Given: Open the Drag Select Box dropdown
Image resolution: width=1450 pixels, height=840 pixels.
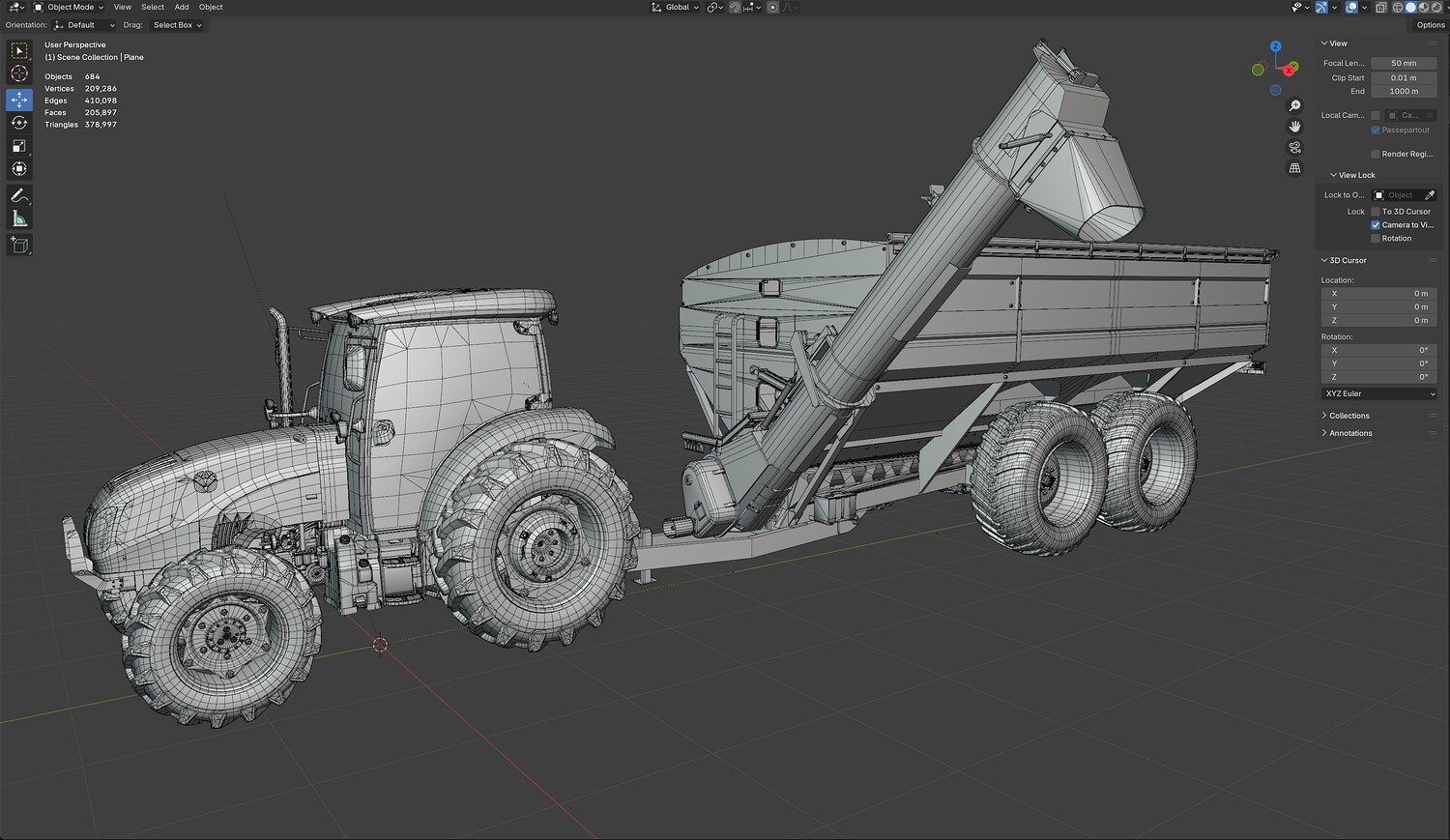Looking at the screenshot, I should tap(176, 25).
